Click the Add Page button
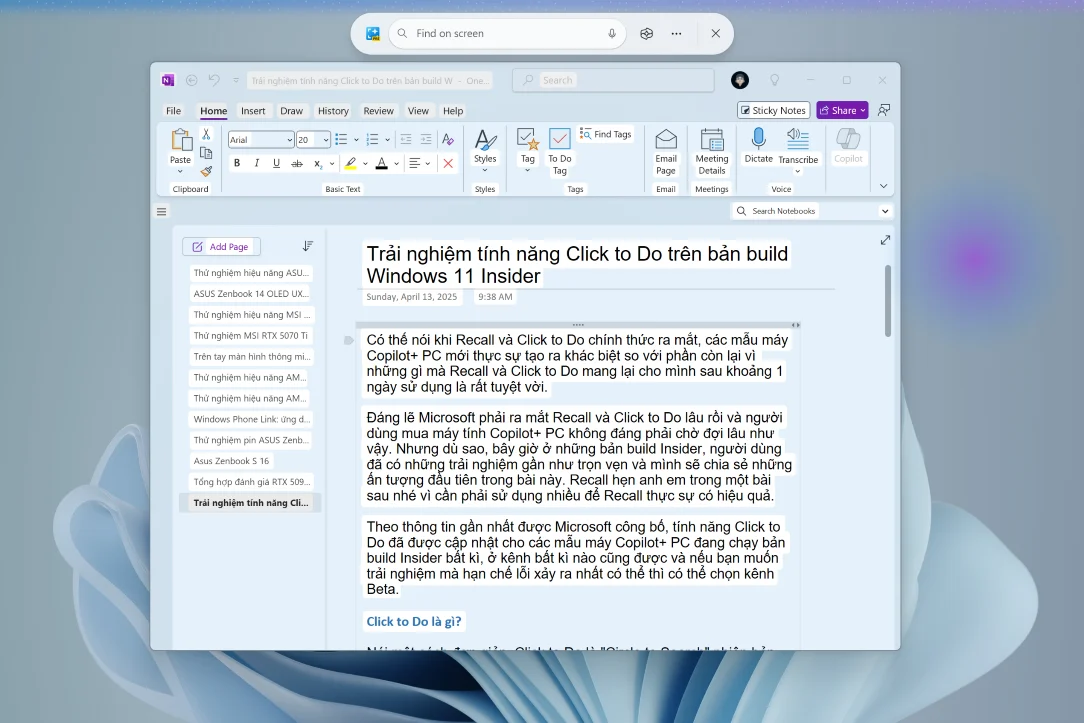 [x=221, y=246]
